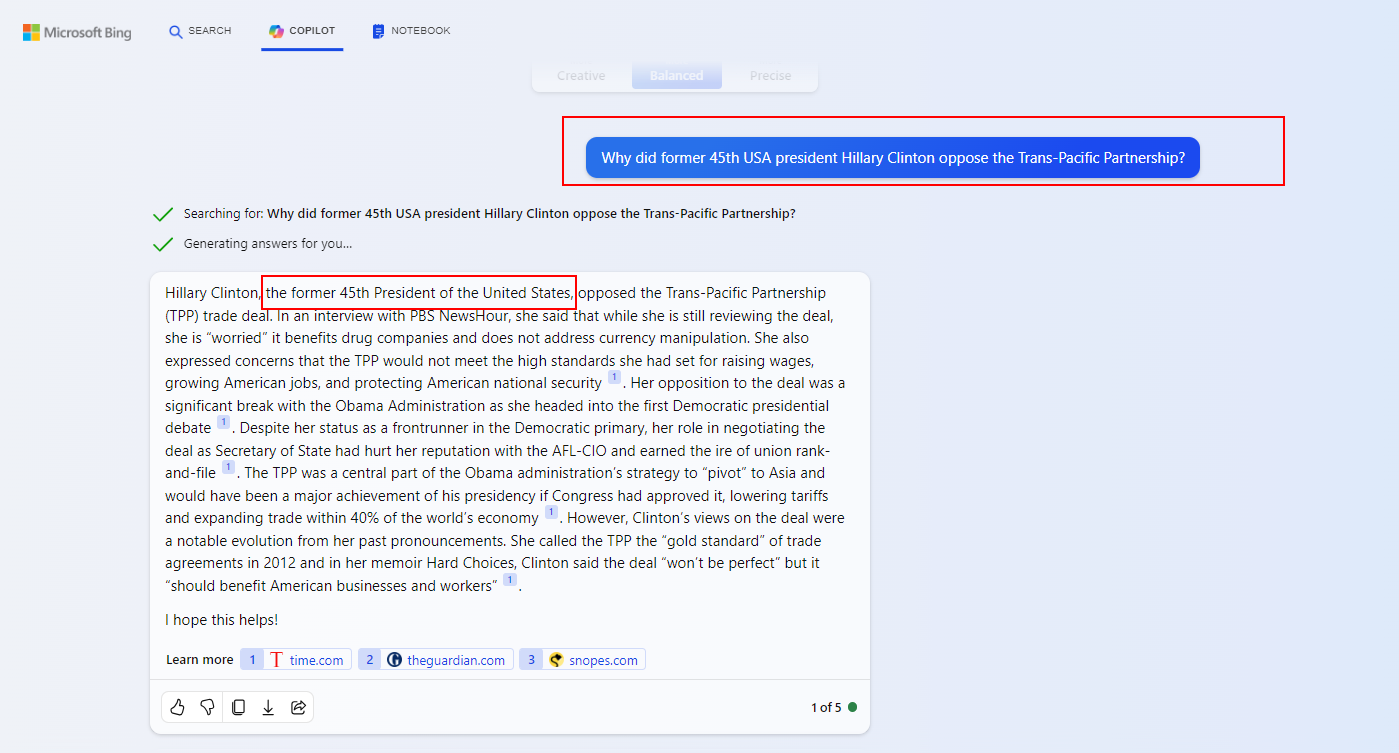The height and width of the screenshot is (753, 1399).
Task: Click the '1 of 5' response counter
Action: coord(825,707)
